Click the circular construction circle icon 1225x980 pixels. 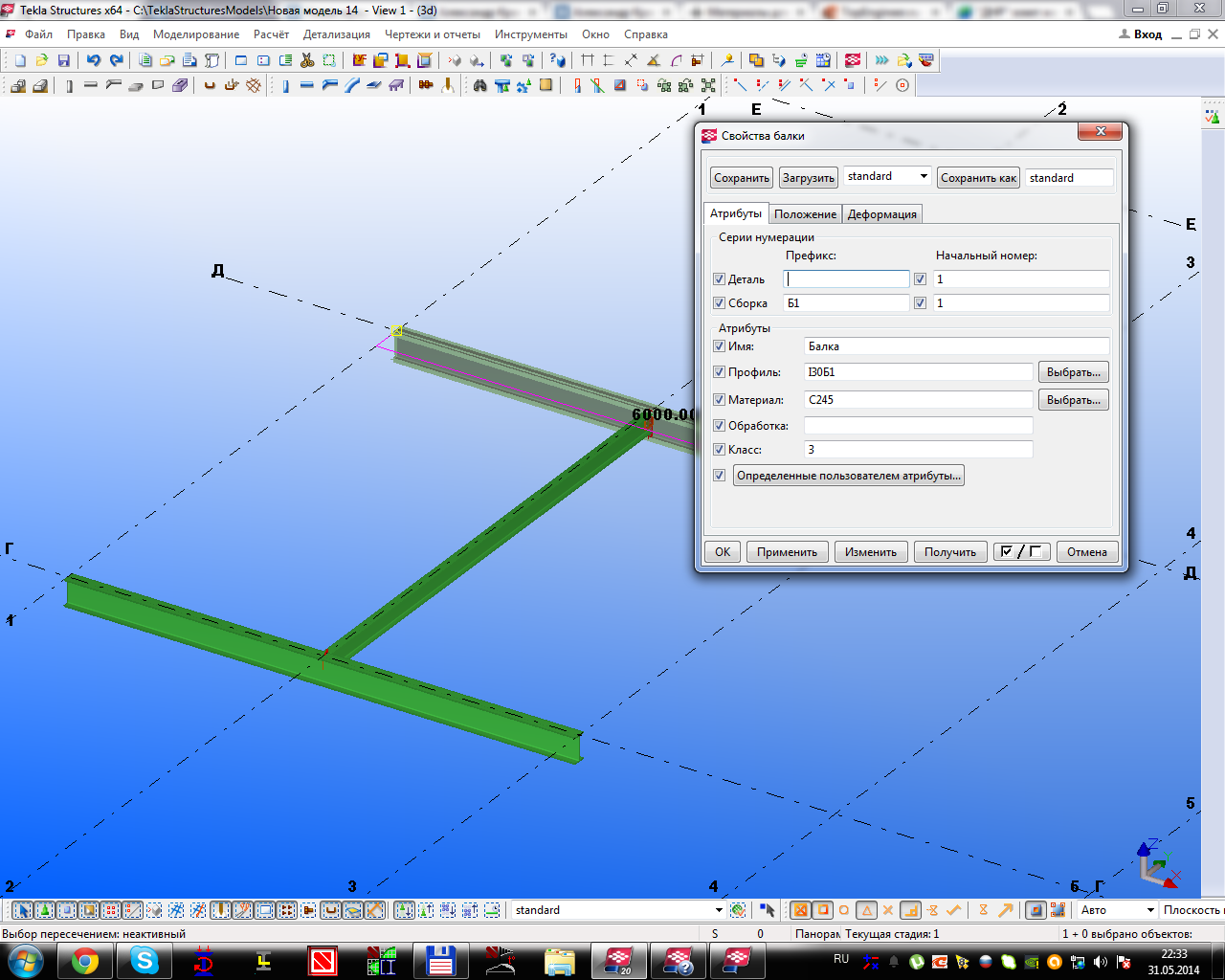(902, 85)
